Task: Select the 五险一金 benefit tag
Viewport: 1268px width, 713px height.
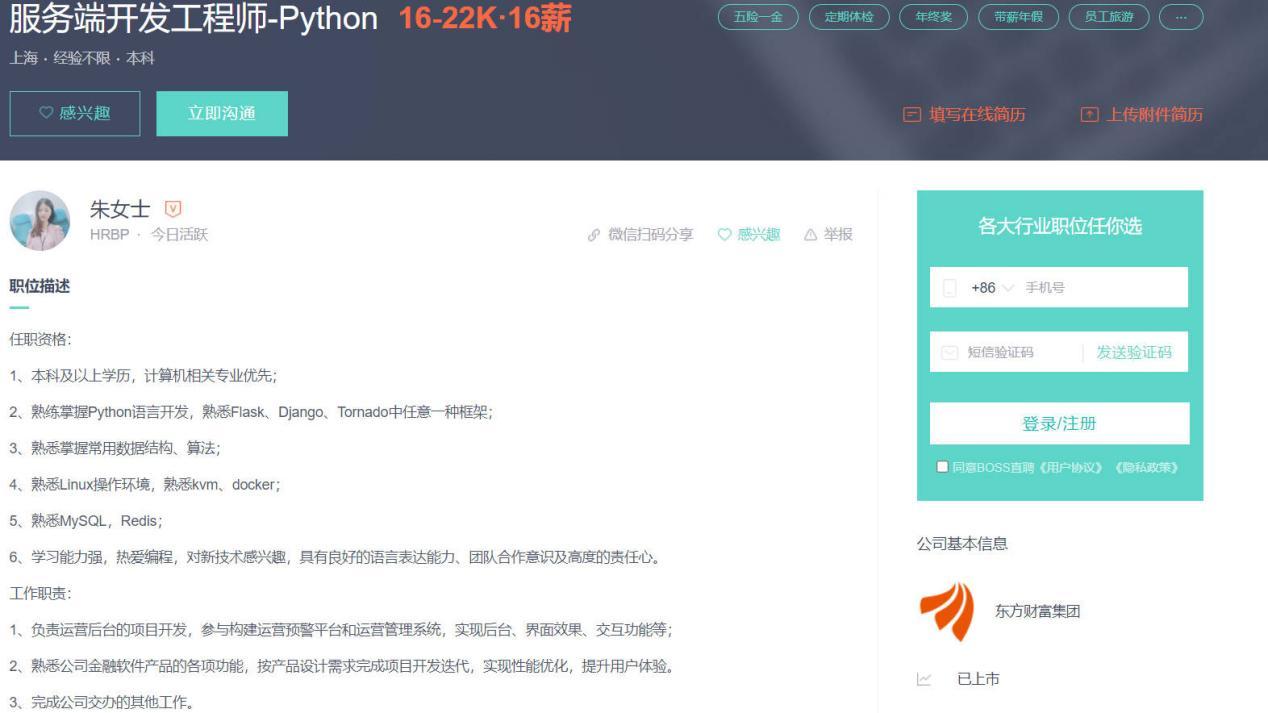Action: pyautogui.click(x=757, y=17)
